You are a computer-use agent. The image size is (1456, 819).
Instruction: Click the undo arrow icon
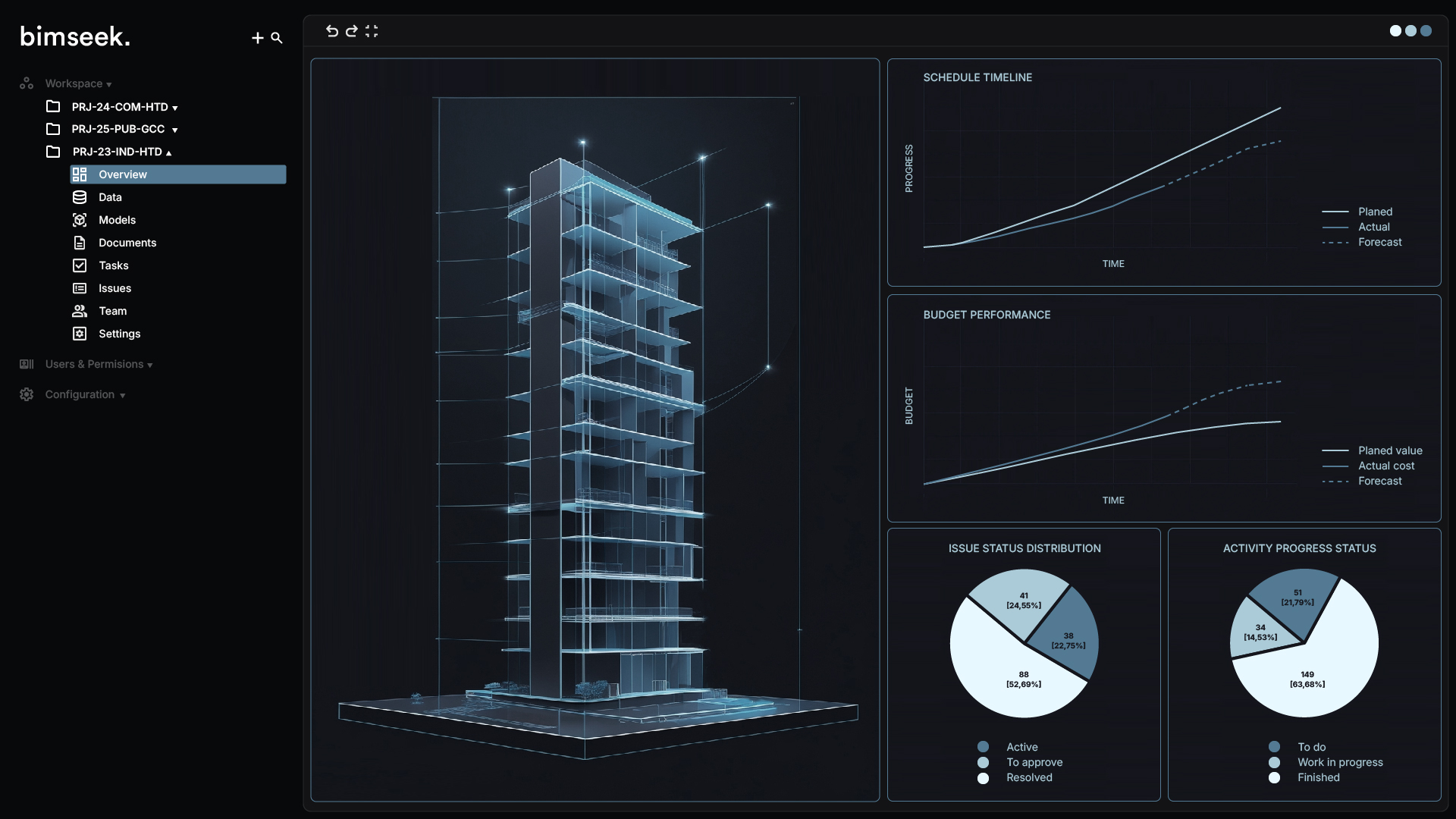[x=331, y=31]
